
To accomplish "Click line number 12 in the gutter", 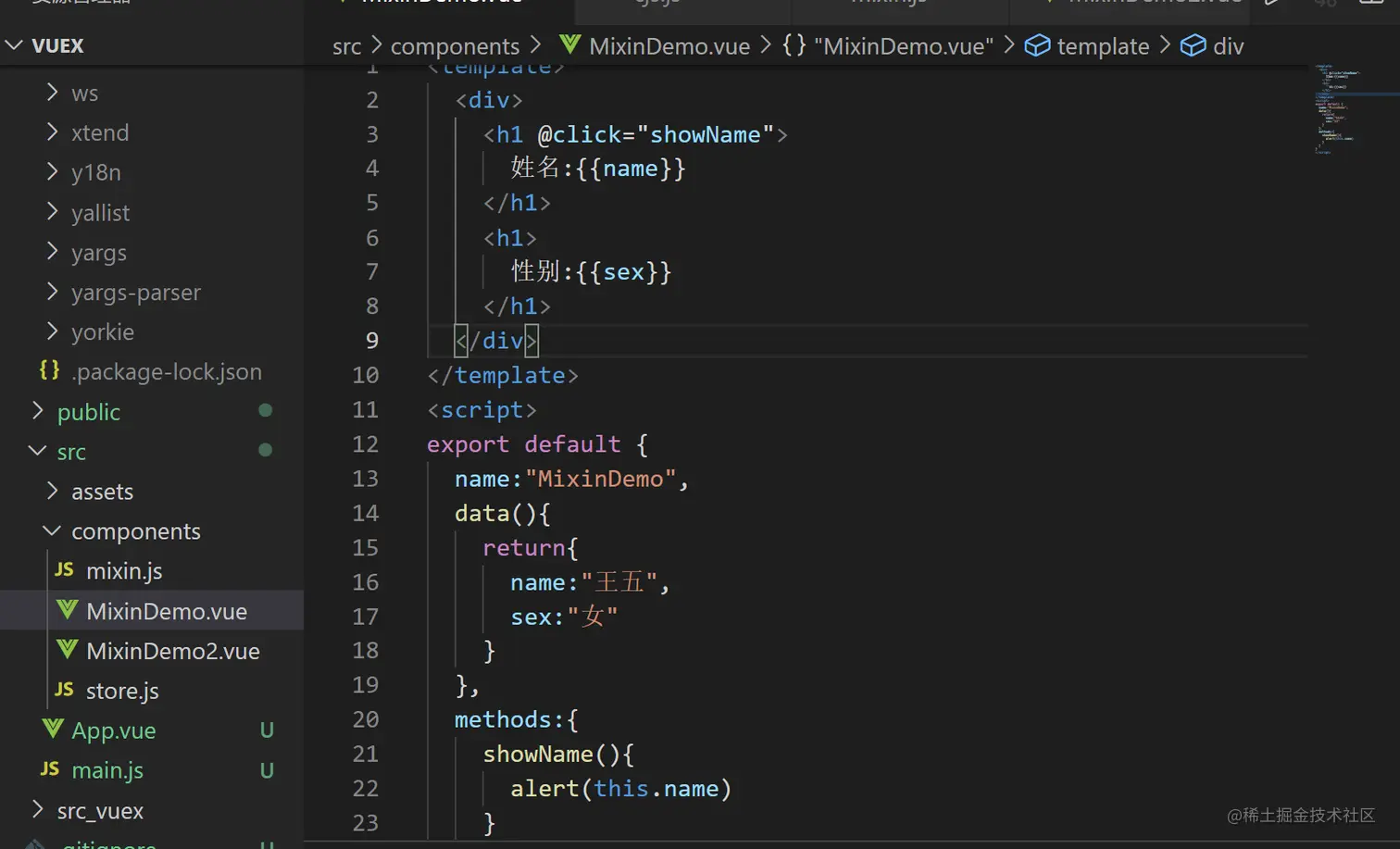I will click(366, 444).
